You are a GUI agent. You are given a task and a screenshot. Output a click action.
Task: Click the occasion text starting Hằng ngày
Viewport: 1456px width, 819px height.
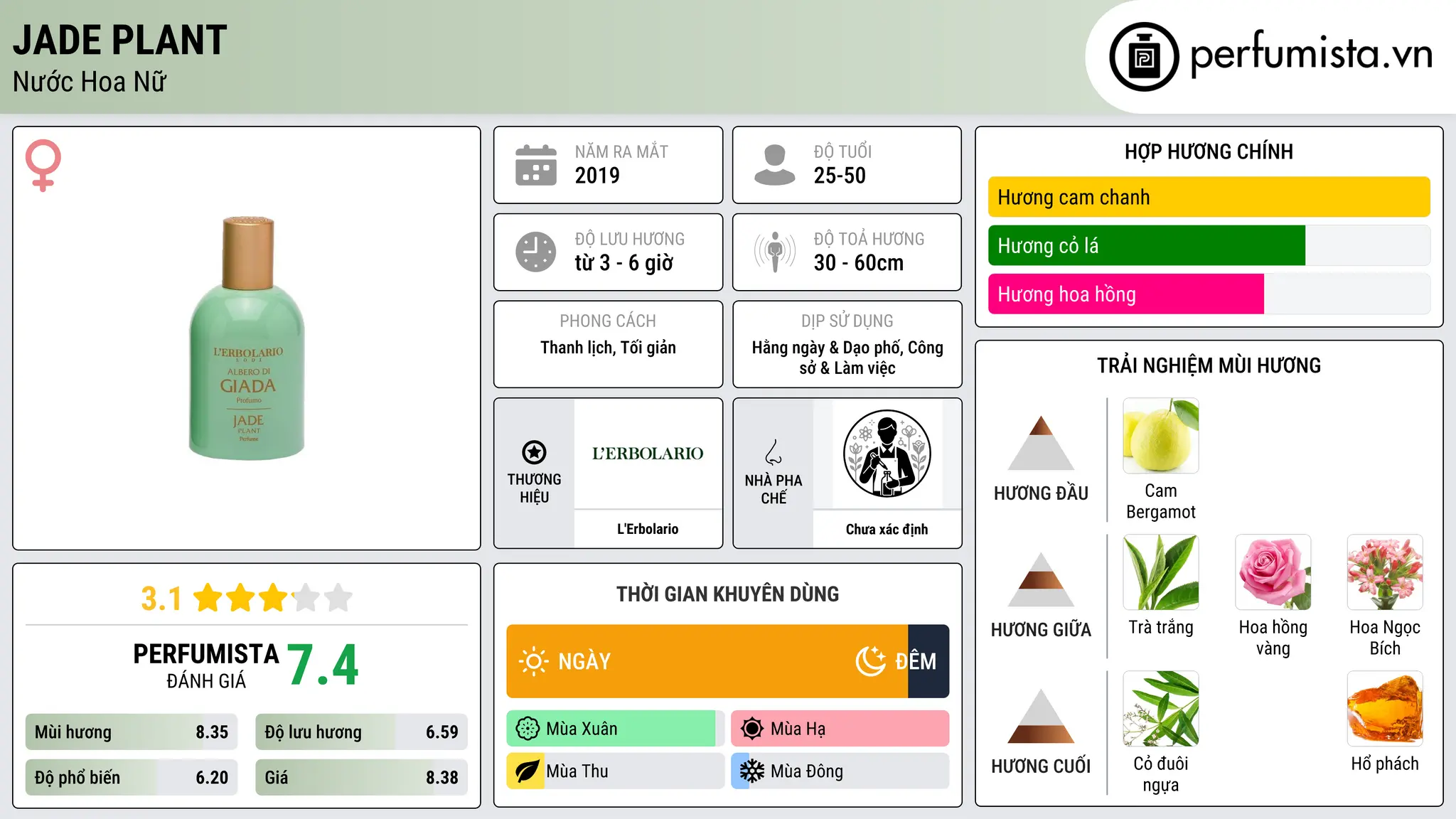(x=847, y=358)
